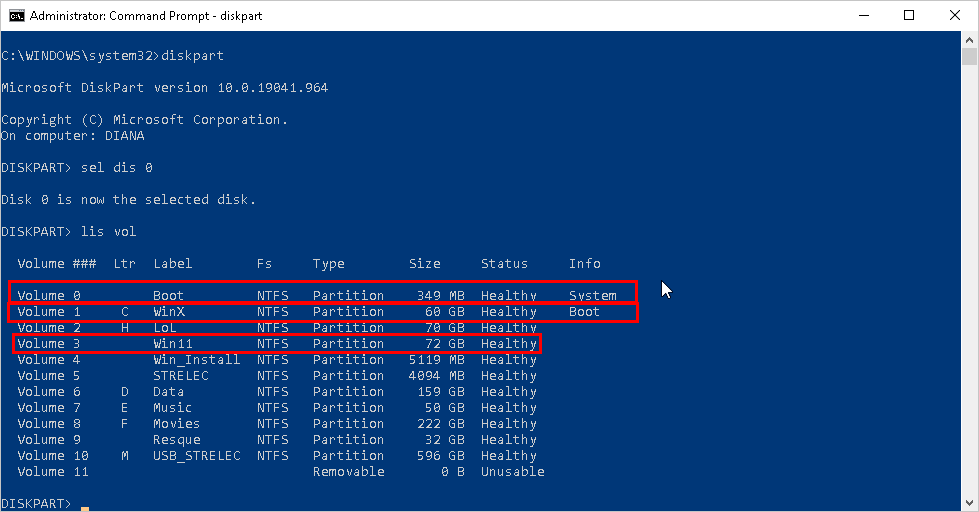Viewport: 979px width, 512px height.
Task: Click drive letter 'E' of Music volume
Action: [x=125, y=408]
